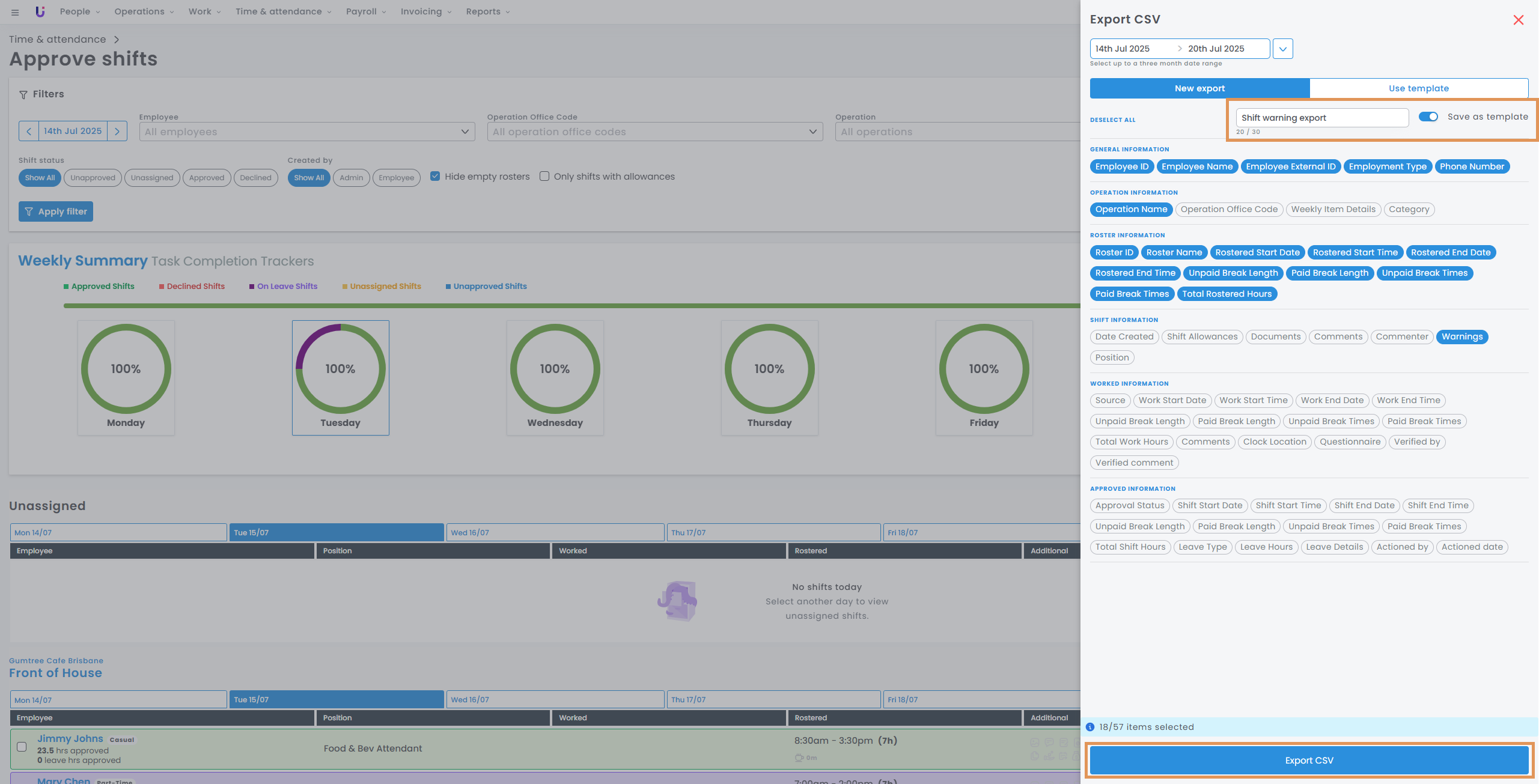Click the info icon beside items selected
The image size is (1539, 784).
(1090, 727)
